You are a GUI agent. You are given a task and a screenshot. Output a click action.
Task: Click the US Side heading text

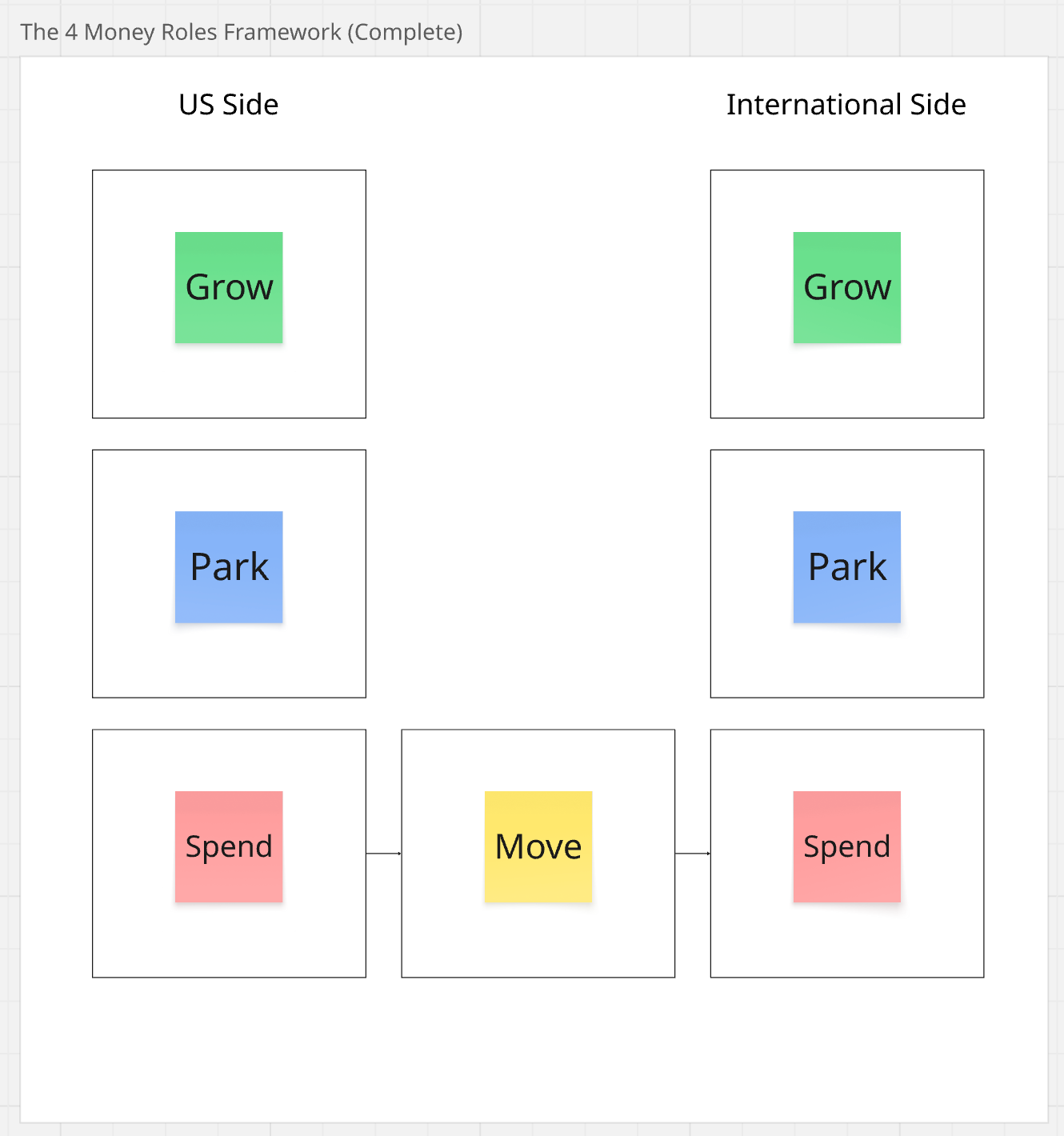(x=229, y=105)
